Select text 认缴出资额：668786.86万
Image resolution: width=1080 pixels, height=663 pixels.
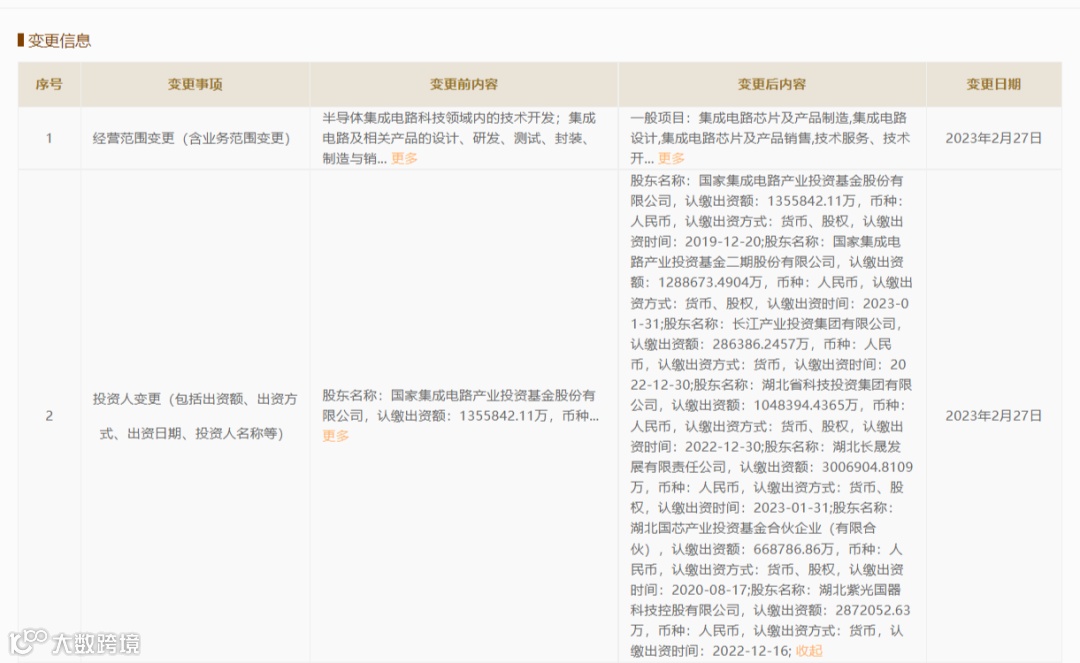pyautogui.click(x=753, y=549)
